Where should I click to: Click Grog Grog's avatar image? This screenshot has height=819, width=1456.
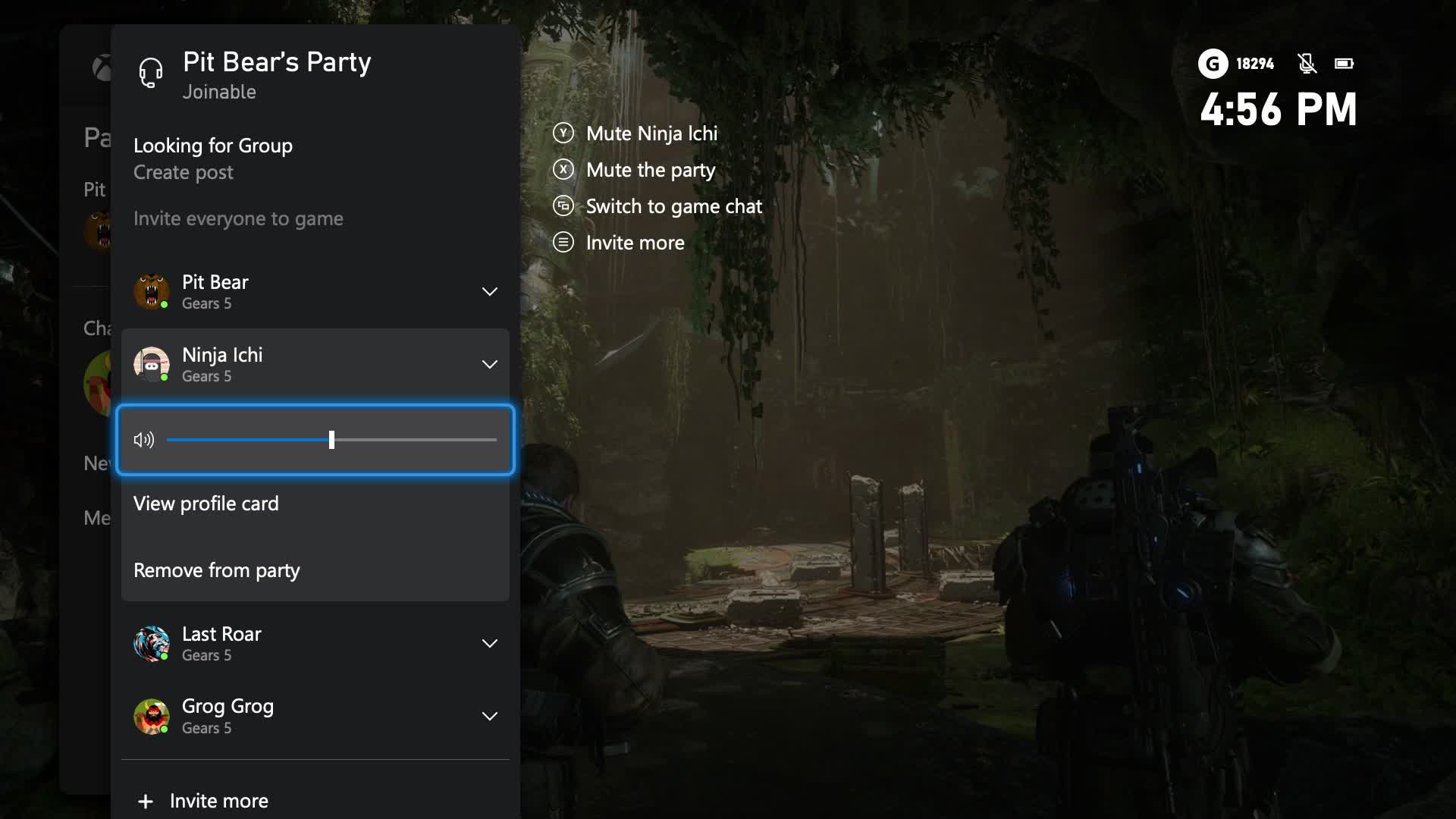click(x=152, y=716)
